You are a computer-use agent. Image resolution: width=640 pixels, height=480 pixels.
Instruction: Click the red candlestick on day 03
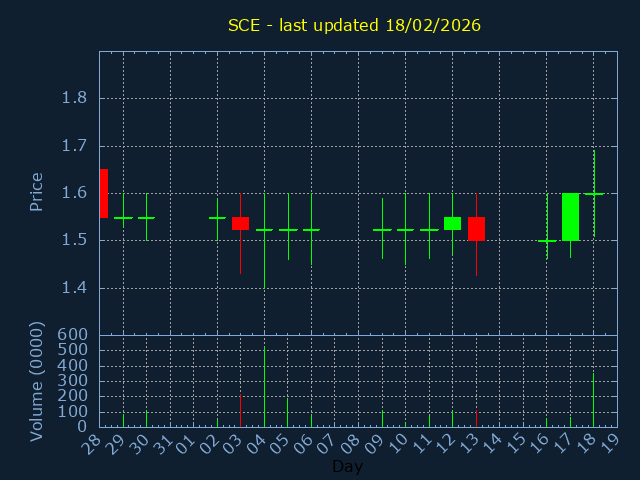click(240, 223)
